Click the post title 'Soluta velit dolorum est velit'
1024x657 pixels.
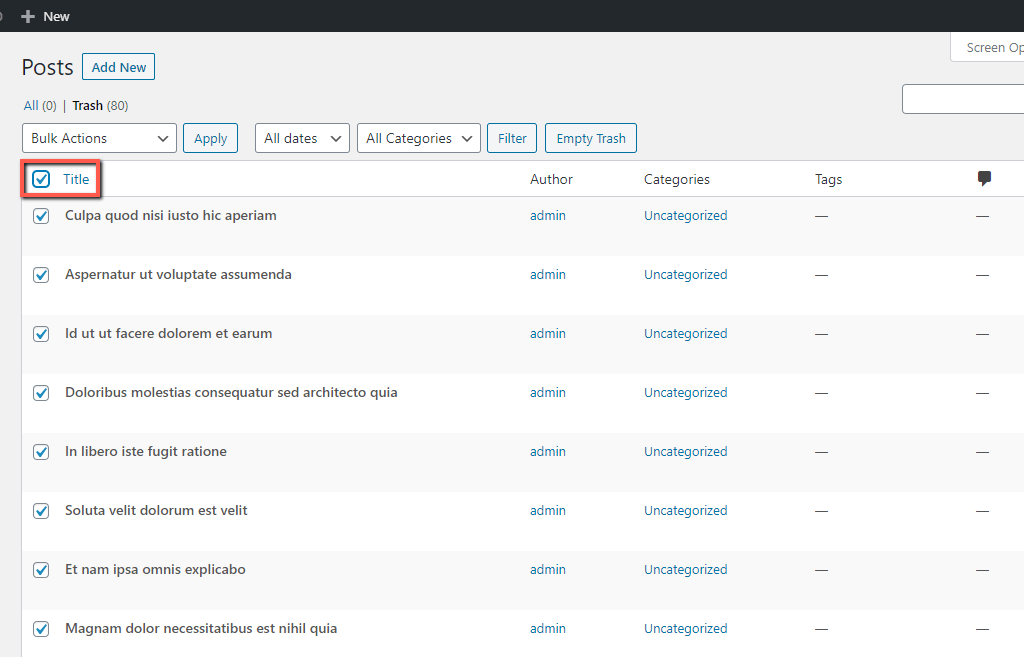[x=156, y=511]
